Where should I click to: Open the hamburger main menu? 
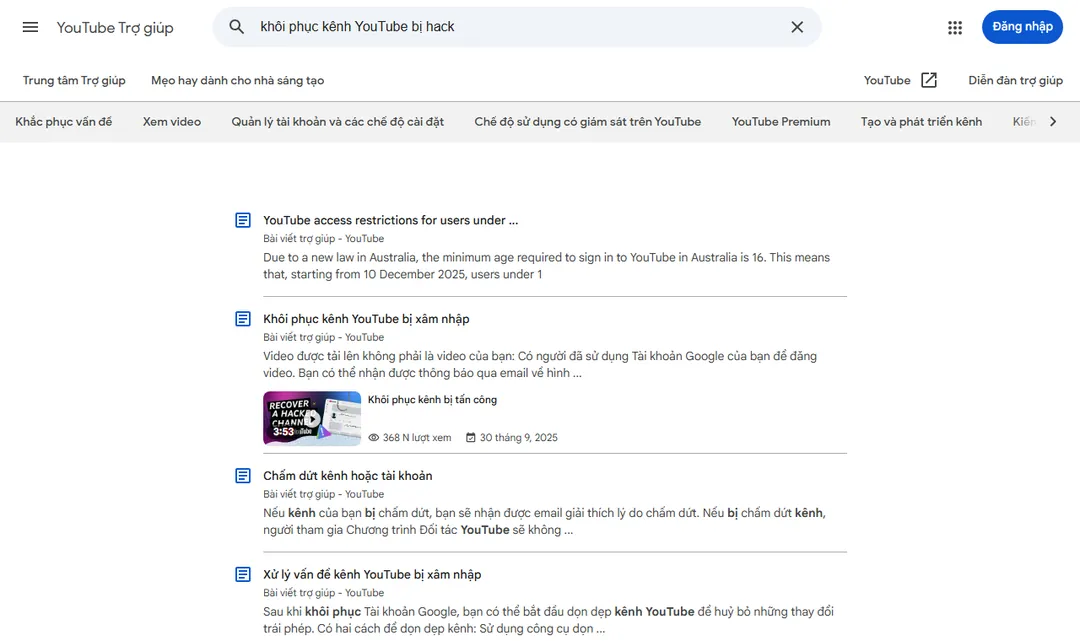point(30,28)
